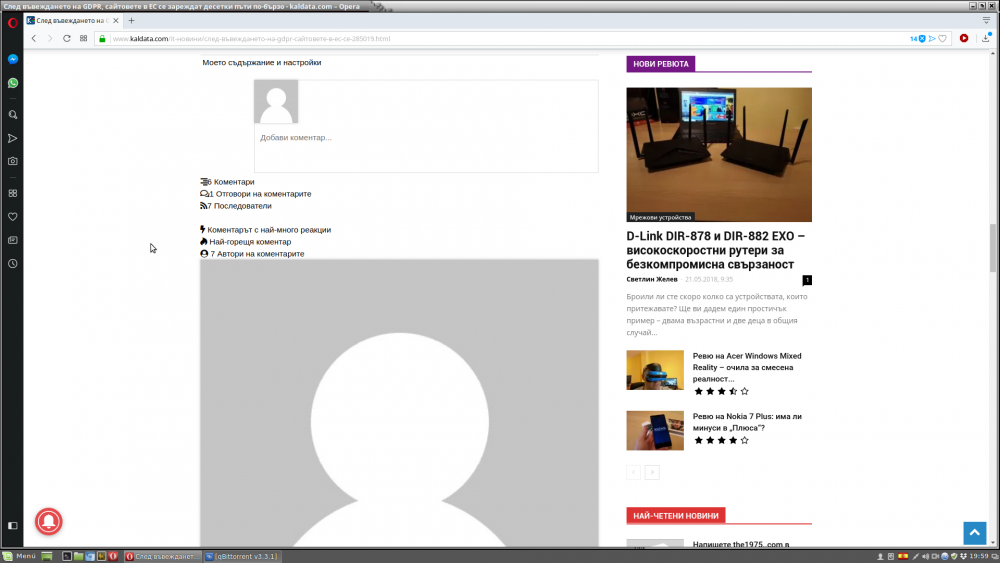Open the Opera main menu logo
Viewport: 1000px width, 563px height.
(13, 22)
